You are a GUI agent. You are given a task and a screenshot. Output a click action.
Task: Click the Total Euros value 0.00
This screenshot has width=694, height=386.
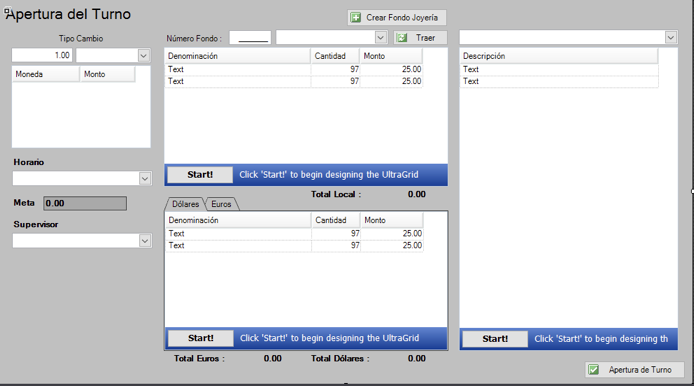point(273,359)
